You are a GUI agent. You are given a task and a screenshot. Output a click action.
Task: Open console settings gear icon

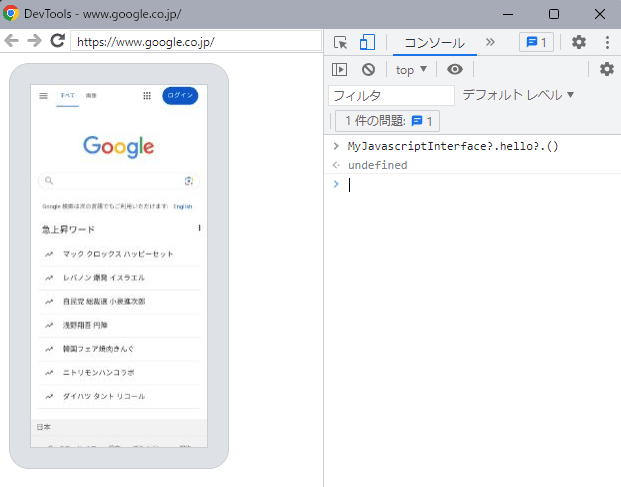607,69
